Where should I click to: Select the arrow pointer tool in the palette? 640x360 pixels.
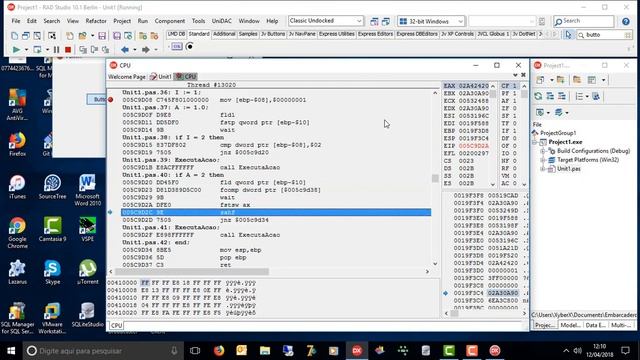[568, 35]
